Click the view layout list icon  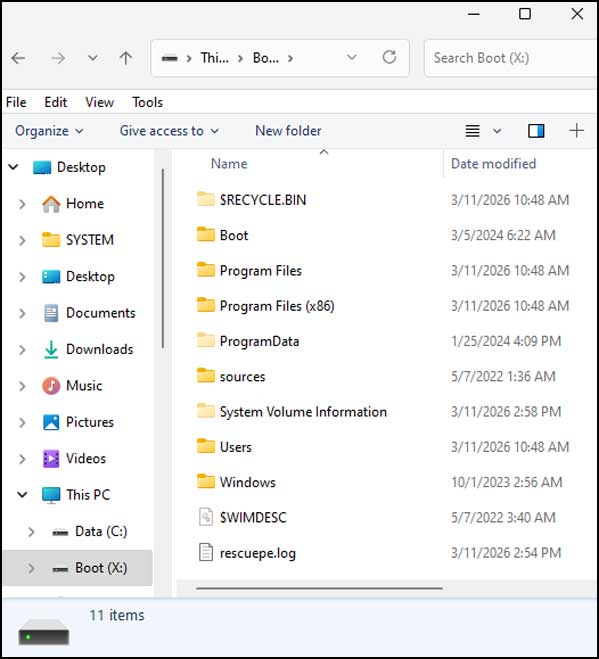[472, 131]
